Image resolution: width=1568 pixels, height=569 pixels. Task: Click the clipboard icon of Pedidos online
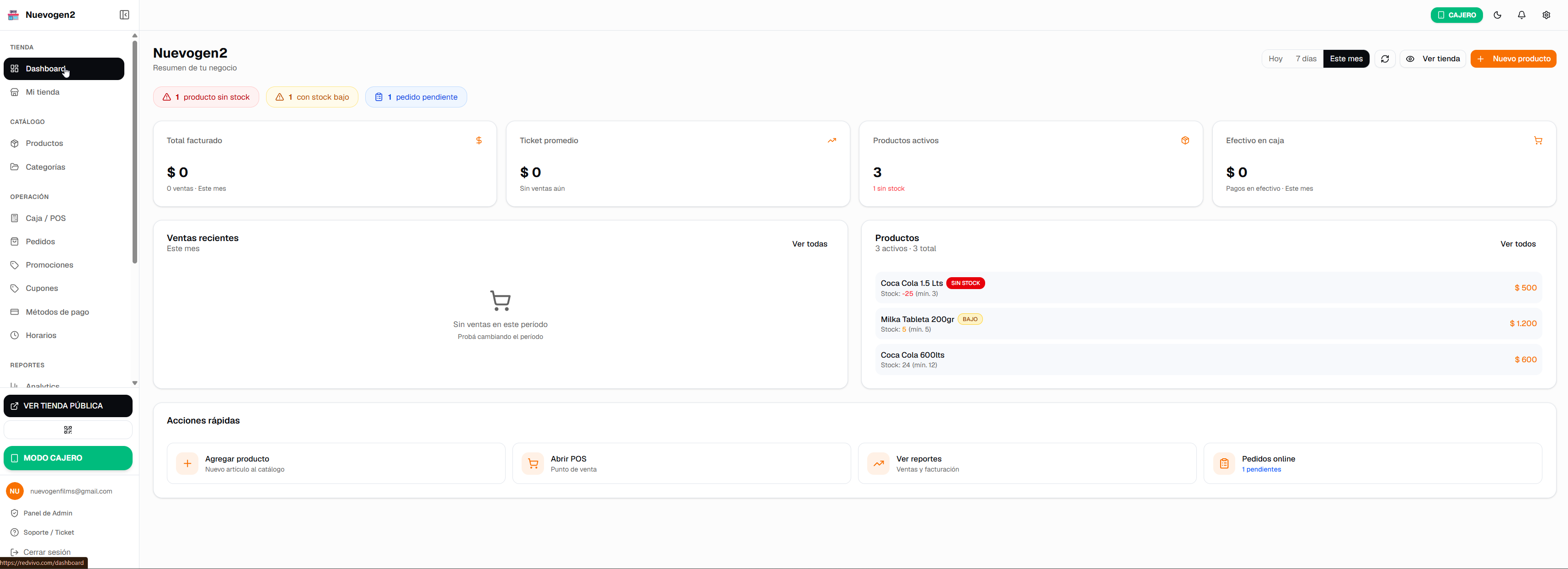(x=1224, y=464)
